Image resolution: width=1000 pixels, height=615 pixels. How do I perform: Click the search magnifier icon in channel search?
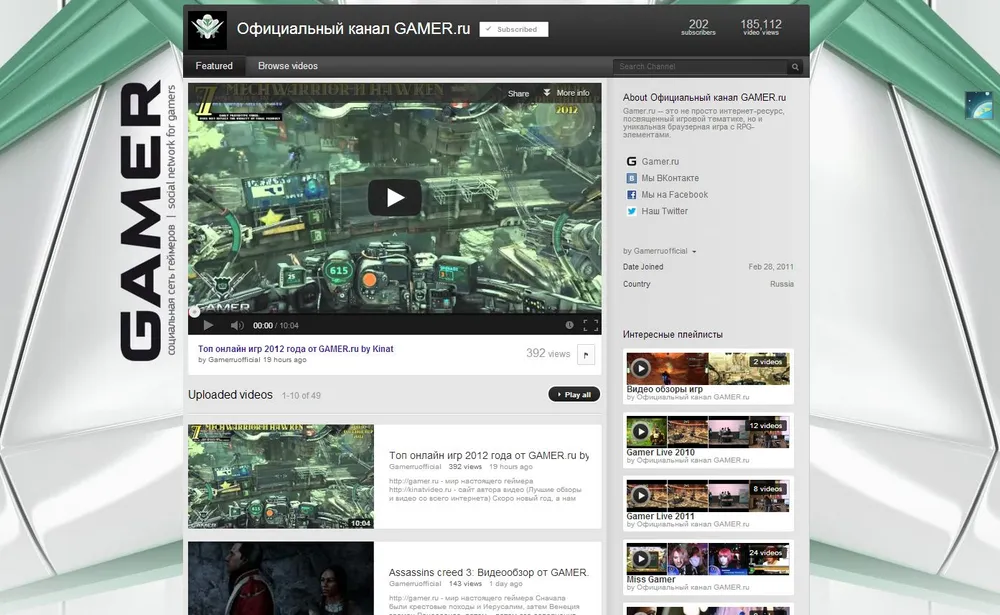coord(795,66)
